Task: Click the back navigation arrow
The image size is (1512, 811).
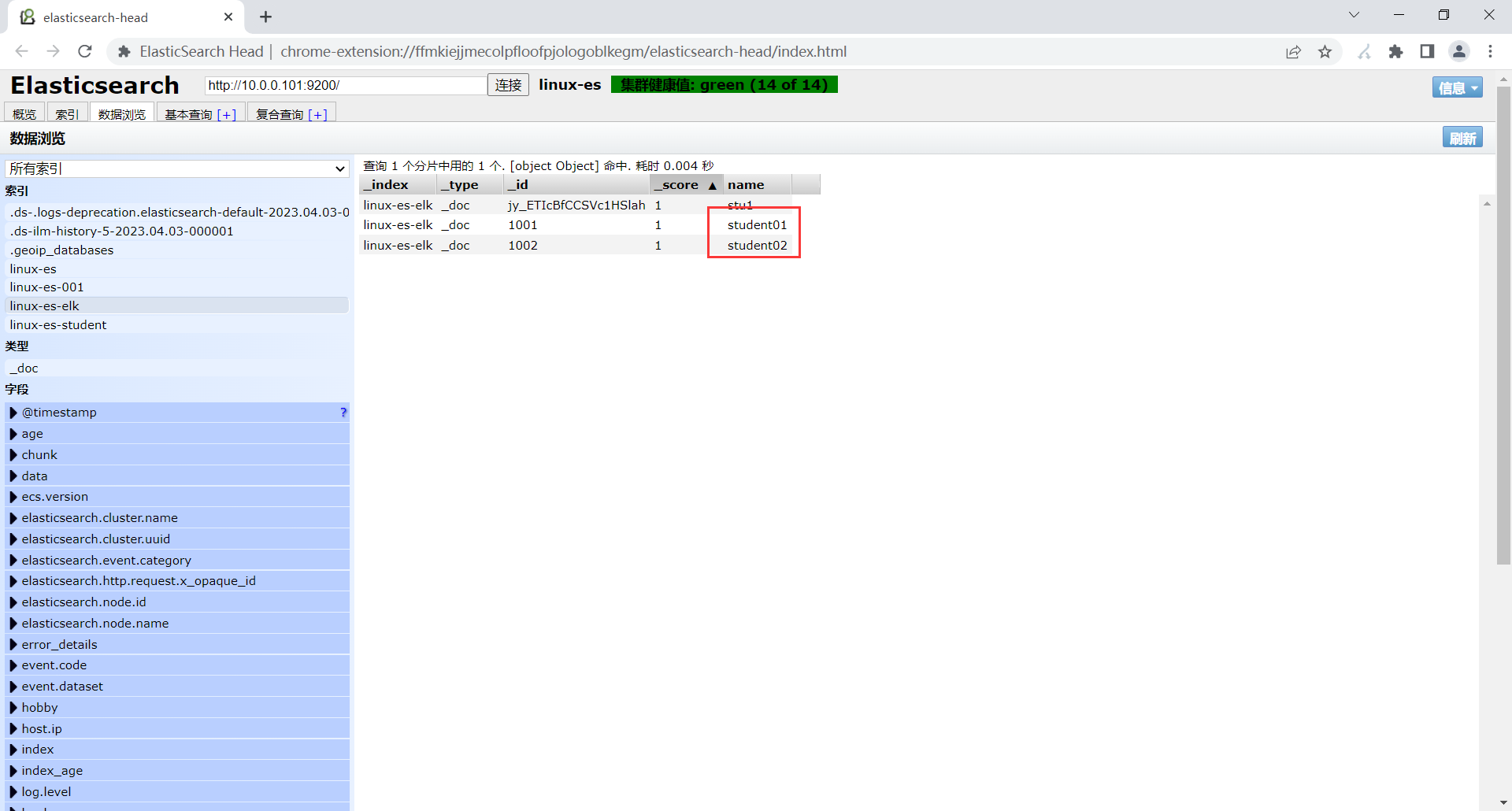Action: [21, 51]
